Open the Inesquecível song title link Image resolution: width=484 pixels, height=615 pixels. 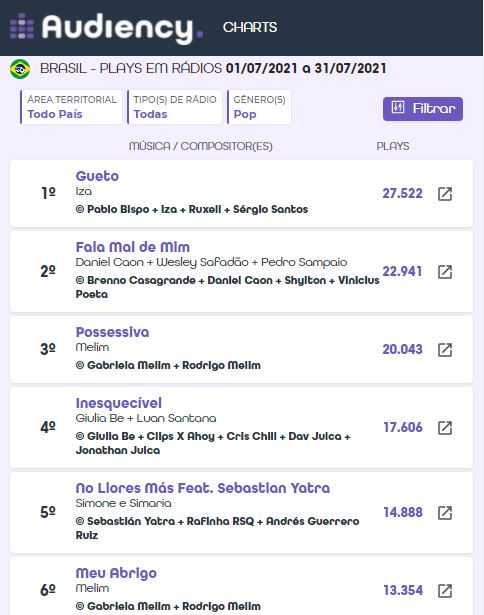click(118, 403)
